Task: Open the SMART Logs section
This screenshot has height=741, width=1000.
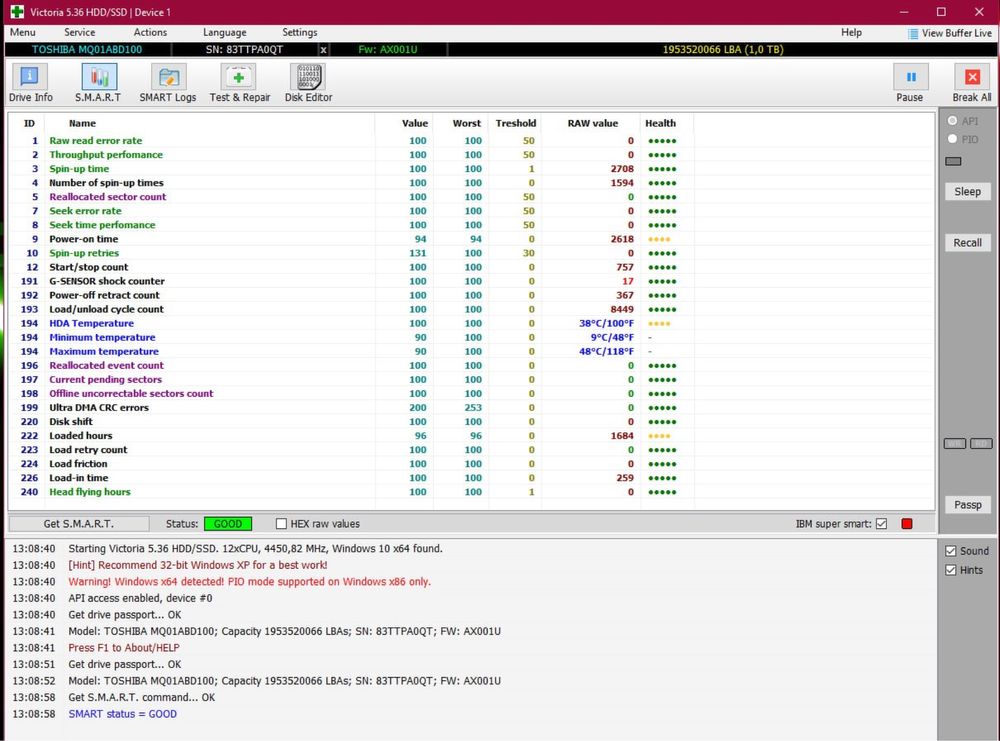Action: point(168,84)
